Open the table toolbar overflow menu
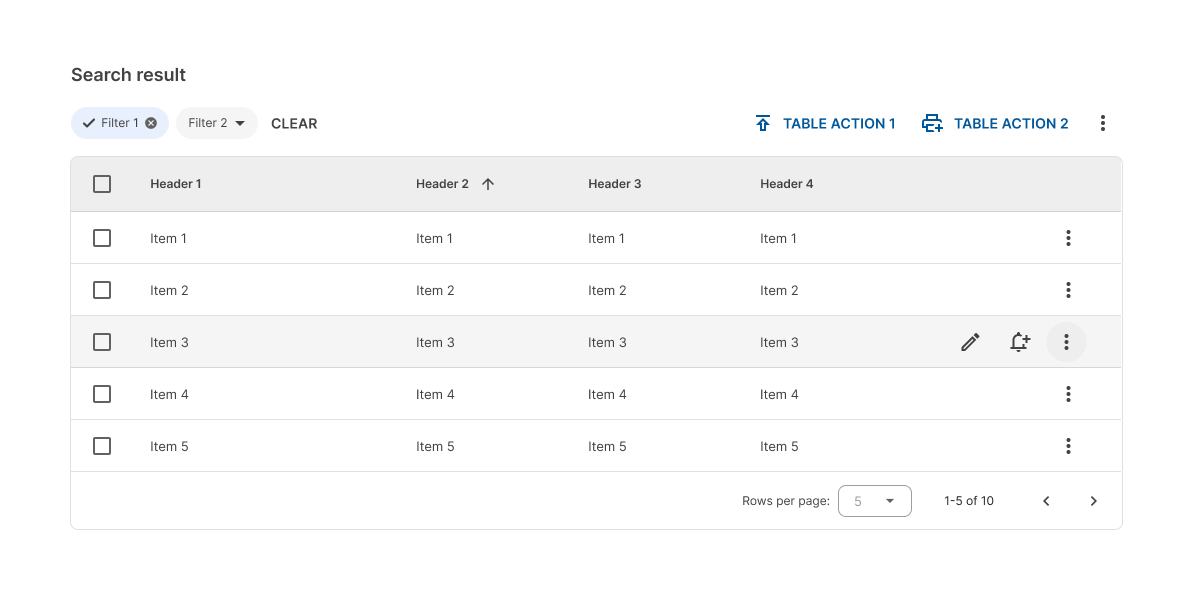The image size is (1193, 589). (1102, 123)
